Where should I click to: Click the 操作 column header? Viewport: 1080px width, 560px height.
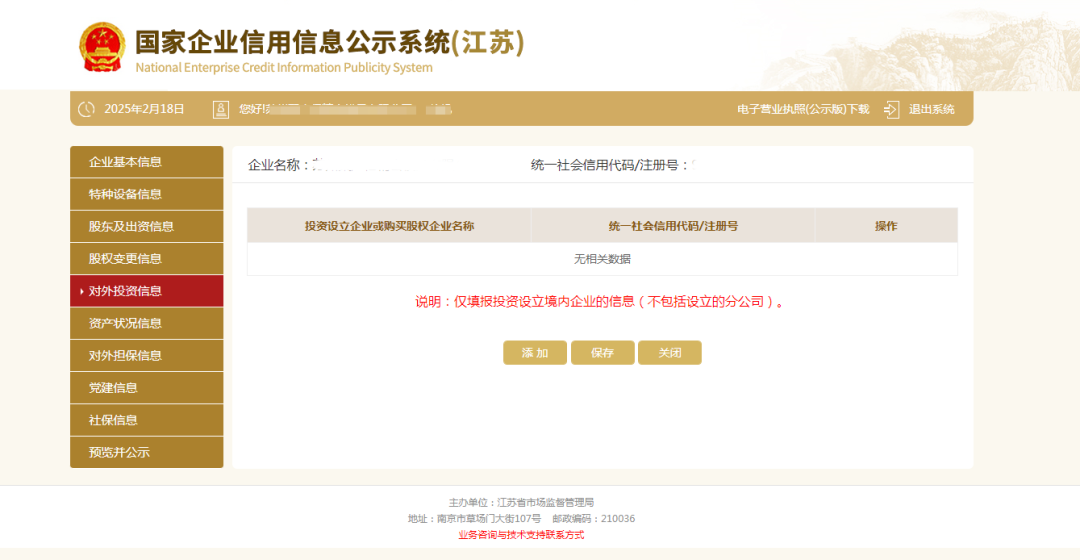[x=886, y=226]
